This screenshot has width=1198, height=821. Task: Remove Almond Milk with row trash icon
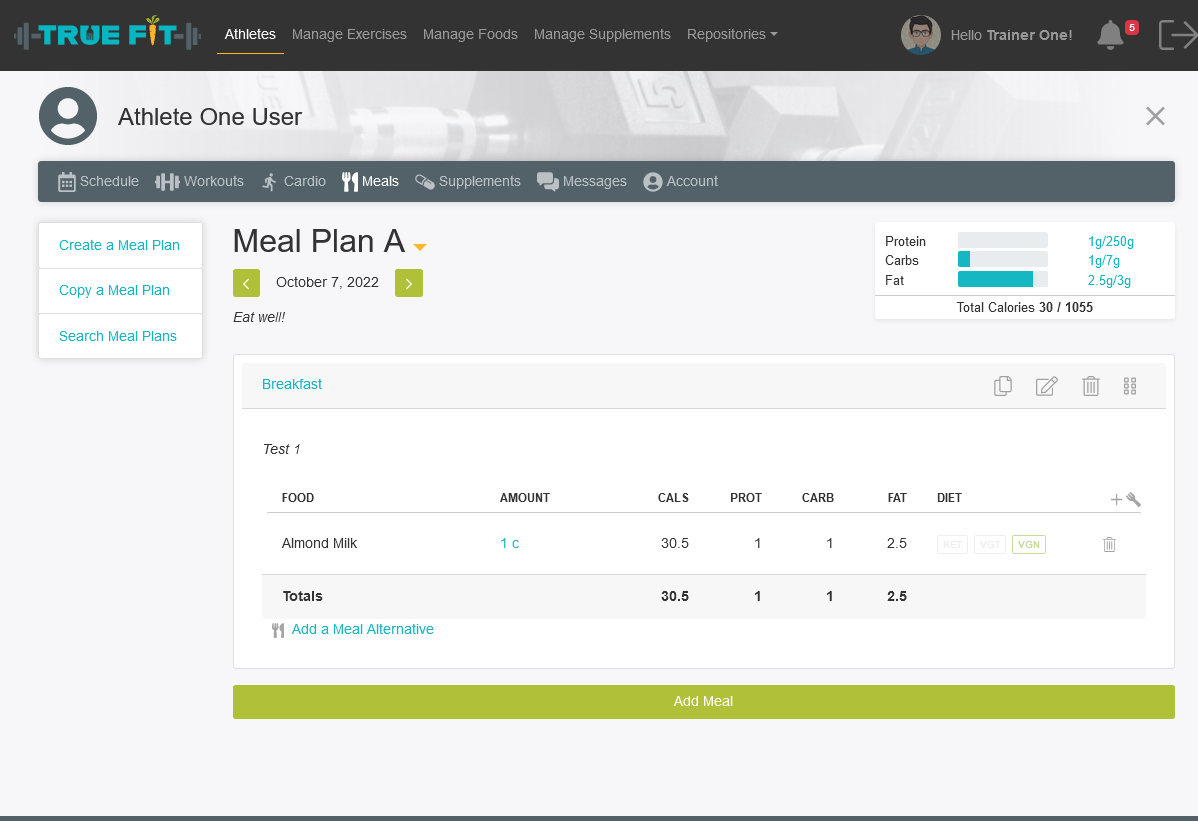pyautogui.click(x=1109, y=544)
